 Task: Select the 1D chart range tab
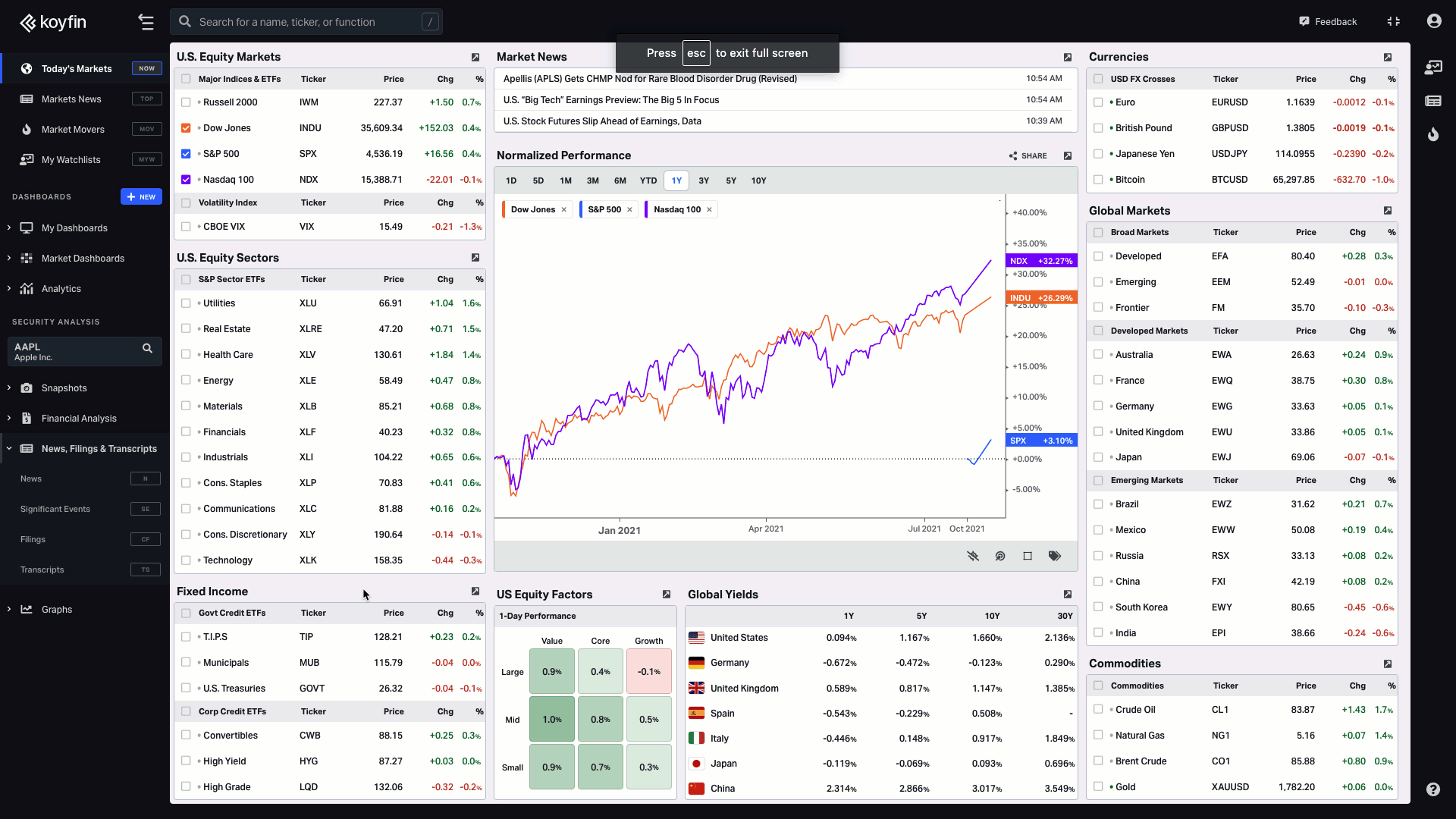coord(511,180)
